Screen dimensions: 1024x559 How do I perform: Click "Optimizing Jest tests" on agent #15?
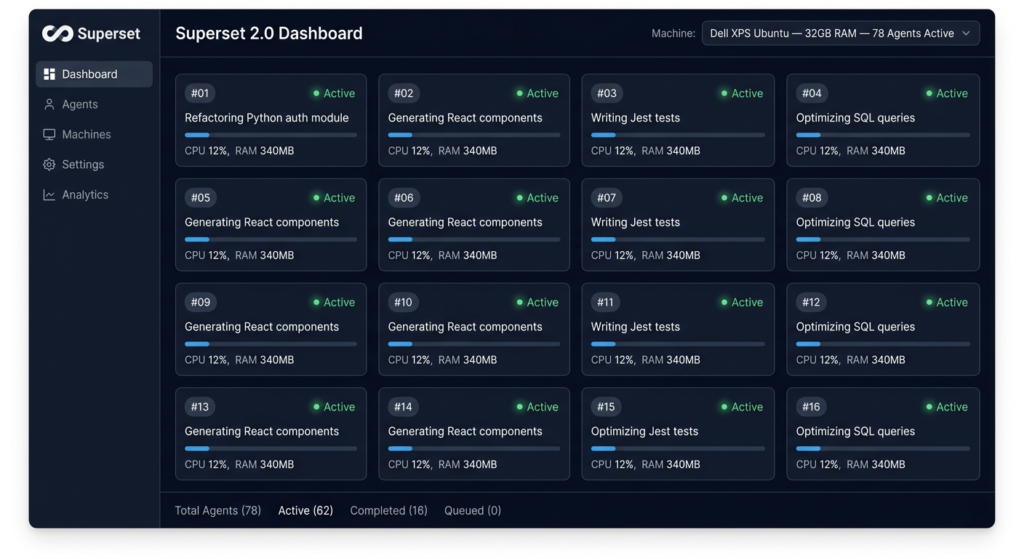click(x=645, y=432)
